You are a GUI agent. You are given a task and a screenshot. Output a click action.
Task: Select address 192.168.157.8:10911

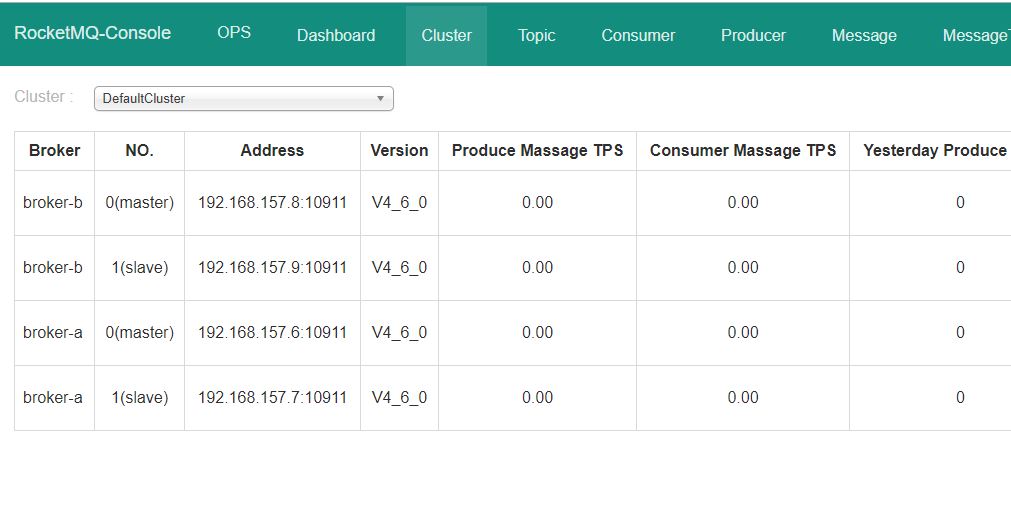(272, 202)
